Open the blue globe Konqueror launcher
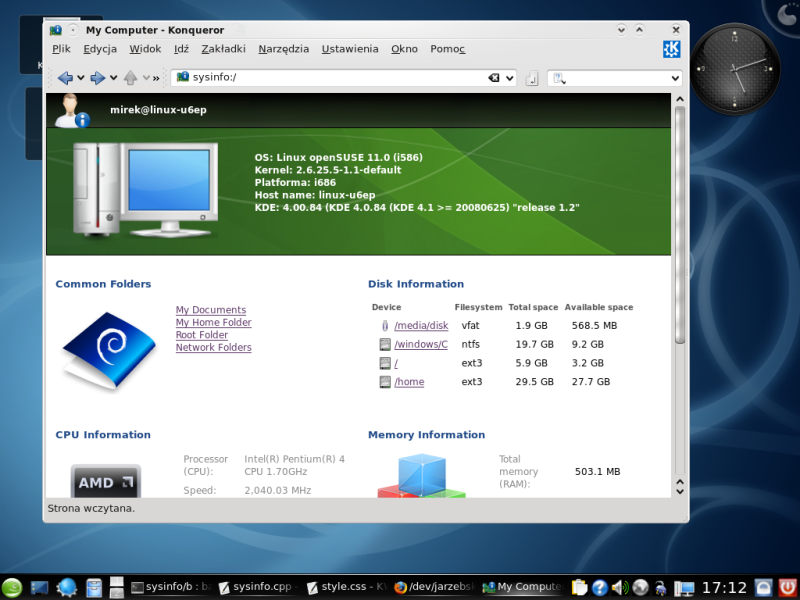Image resolution: width=800 pixels, height=600 pixels. 67,587
